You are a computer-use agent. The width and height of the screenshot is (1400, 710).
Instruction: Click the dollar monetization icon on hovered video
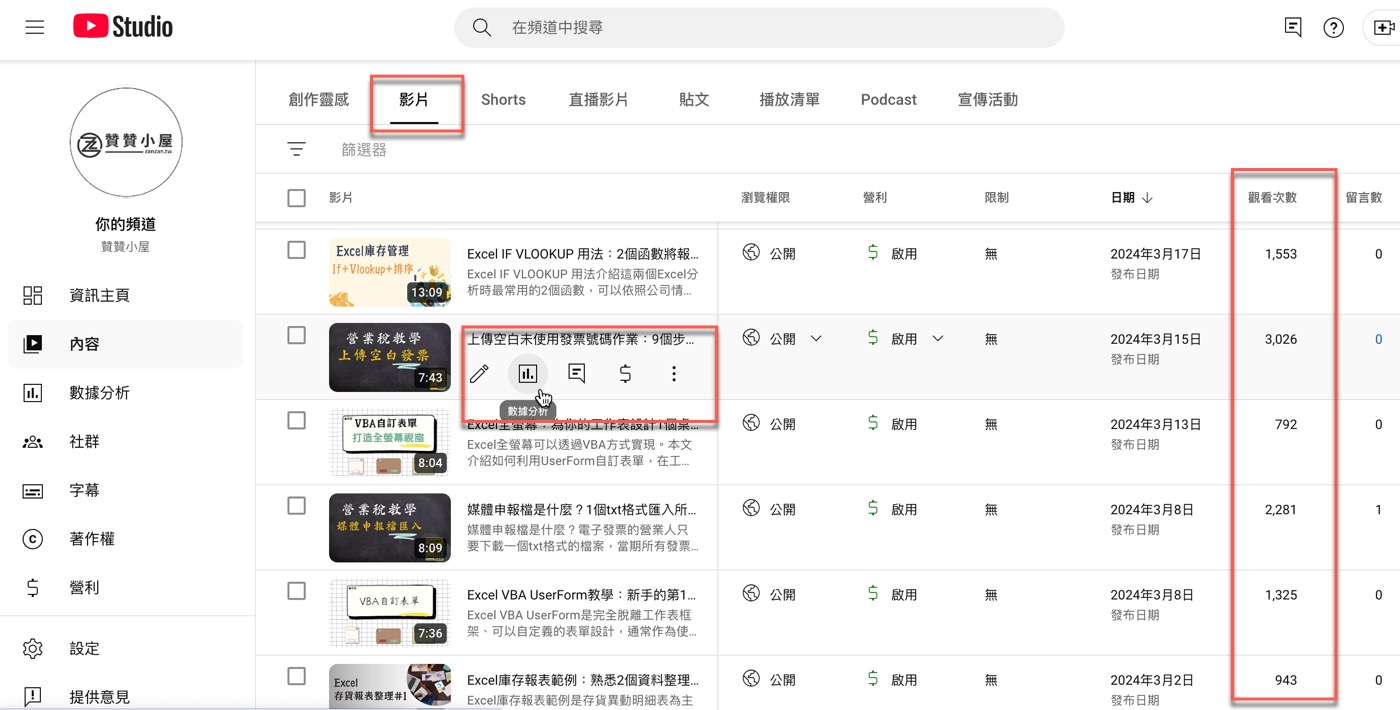pyautogui.click(x=625, y=374)
